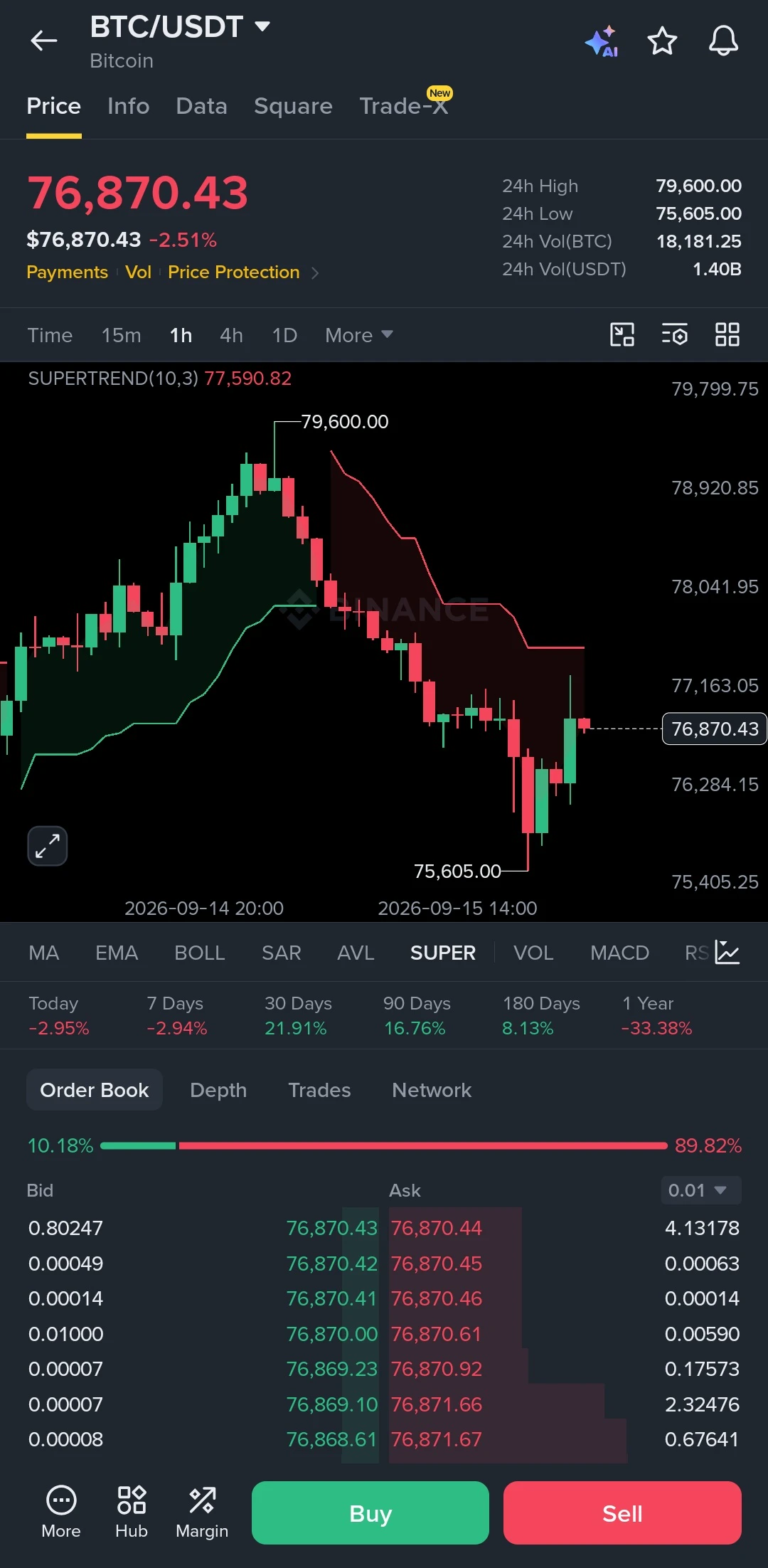Open chart indicator settings icon
The height and width of the screenshot is (1568, 768).
675,334
